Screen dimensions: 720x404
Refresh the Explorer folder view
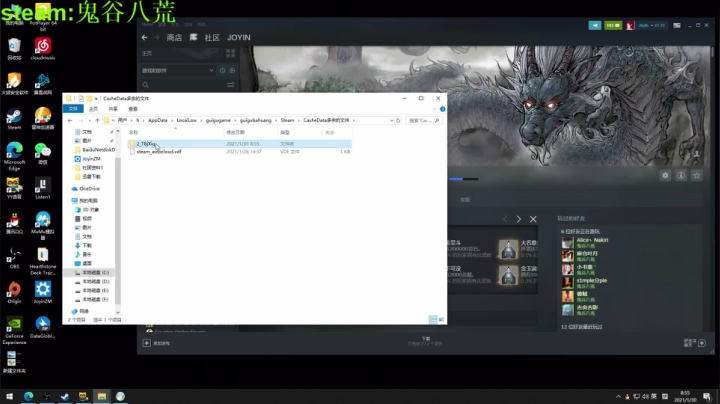point(398,121)
